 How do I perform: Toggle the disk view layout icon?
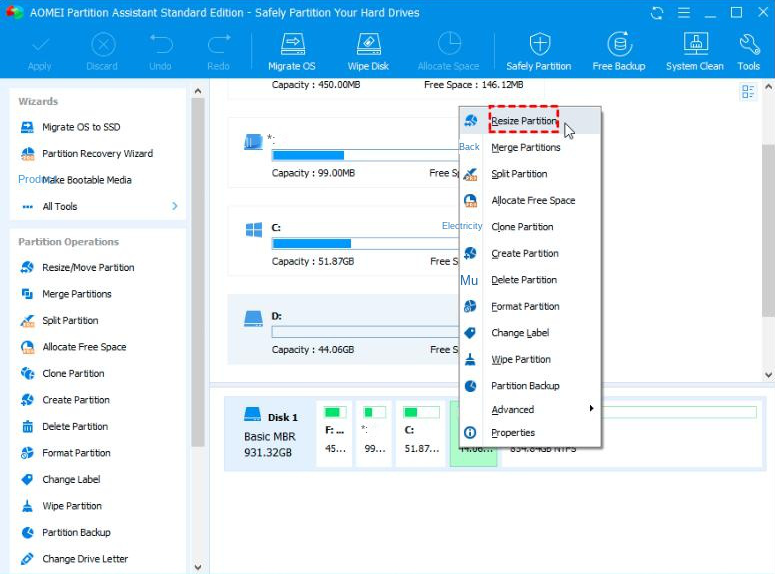(x=748, y=92)
